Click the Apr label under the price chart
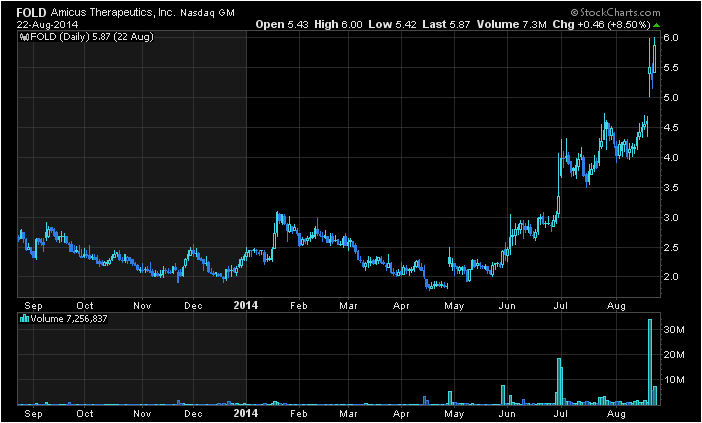The image size is (702, 423). [x=401, y=306]
